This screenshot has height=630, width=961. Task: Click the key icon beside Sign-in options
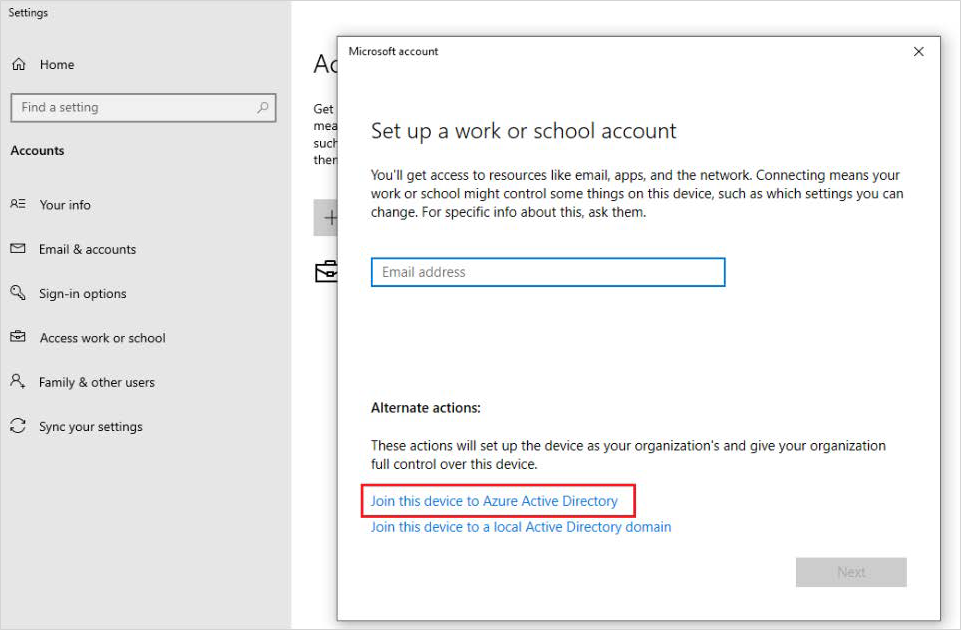tap(18, 293)
